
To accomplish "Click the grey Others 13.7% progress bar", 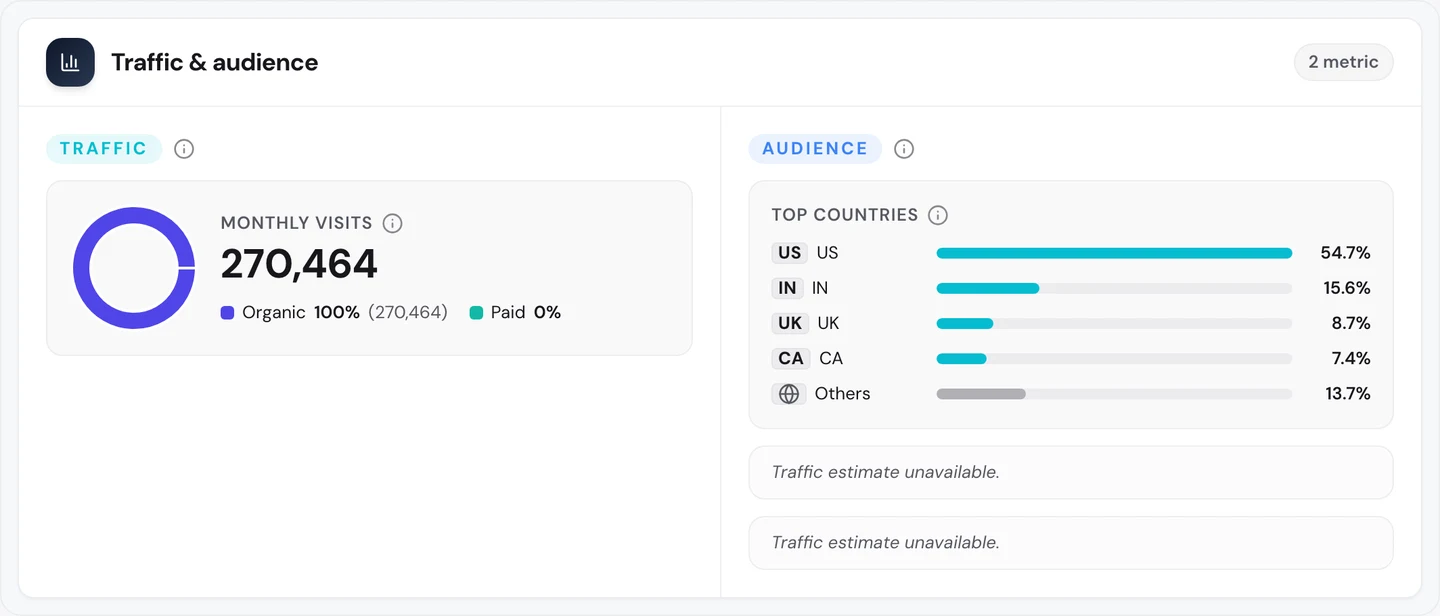I will [1114, 394].
